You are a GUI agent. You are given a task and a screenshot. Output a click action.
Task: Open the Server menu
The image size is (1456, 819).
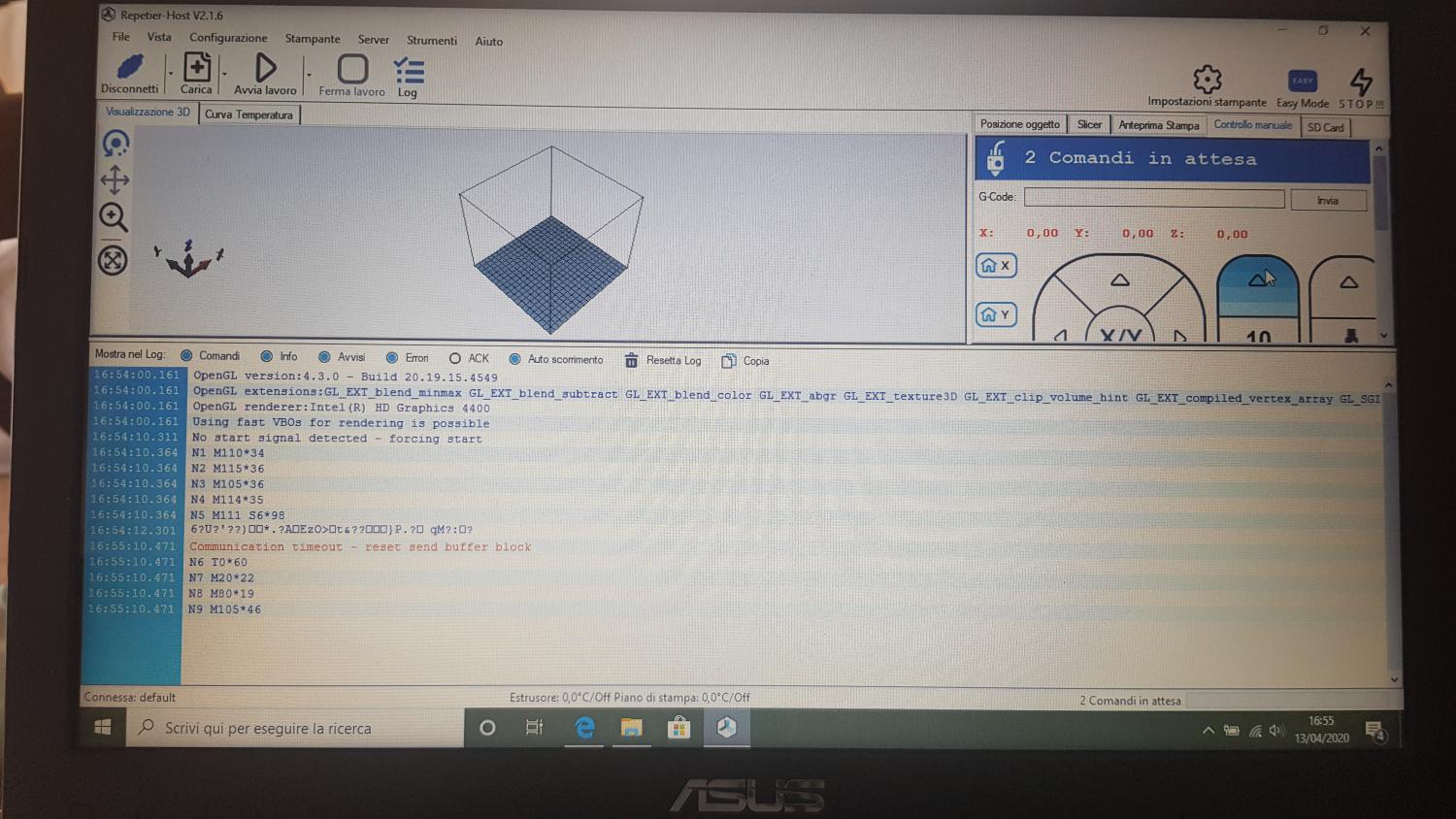point(373,40)
